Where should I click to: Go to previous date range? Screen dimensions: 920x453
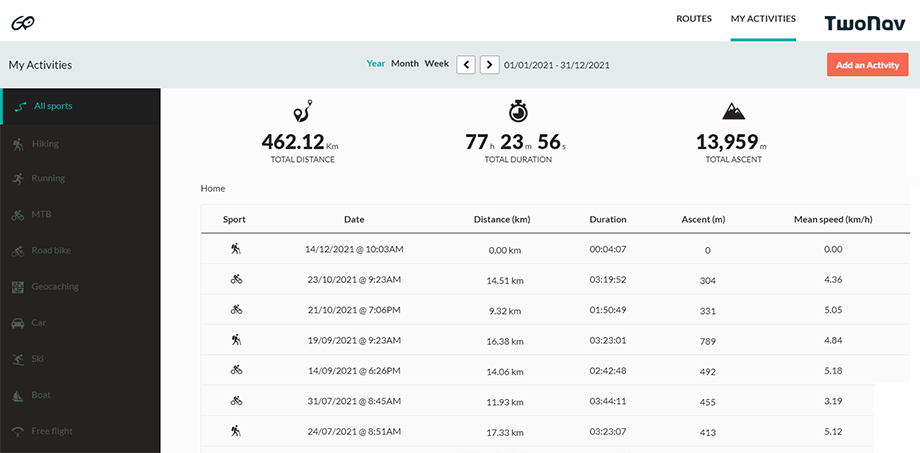tap(466, 65)
